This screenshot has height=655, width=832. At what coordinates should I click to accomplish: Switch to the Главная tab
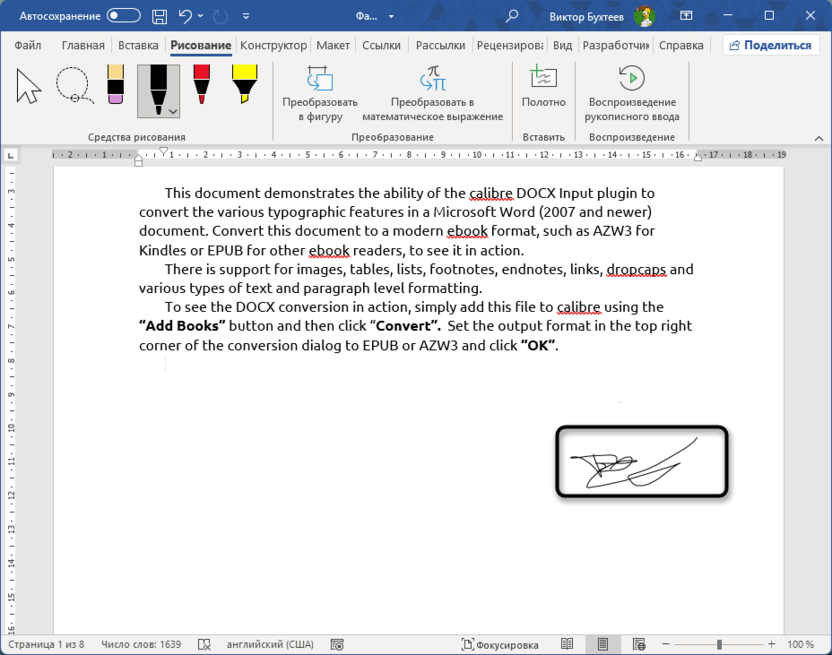(x=83, y=46)
